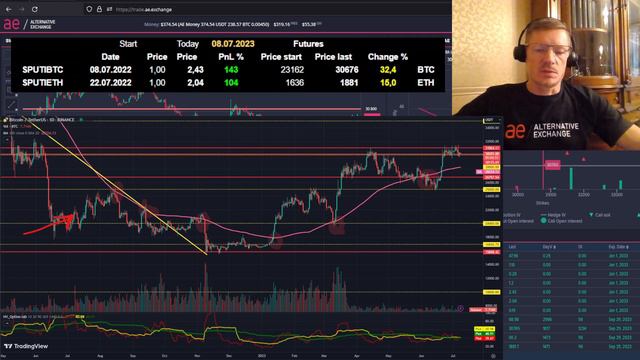Viewport: 640px width, 360px height.
Task: Click the Apr label on the time axis
Action: pyautogui.click(x=357, y=356)
